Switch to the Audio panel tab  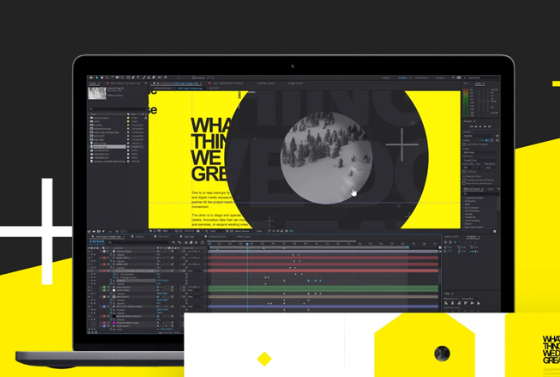(x=478, y=84)
